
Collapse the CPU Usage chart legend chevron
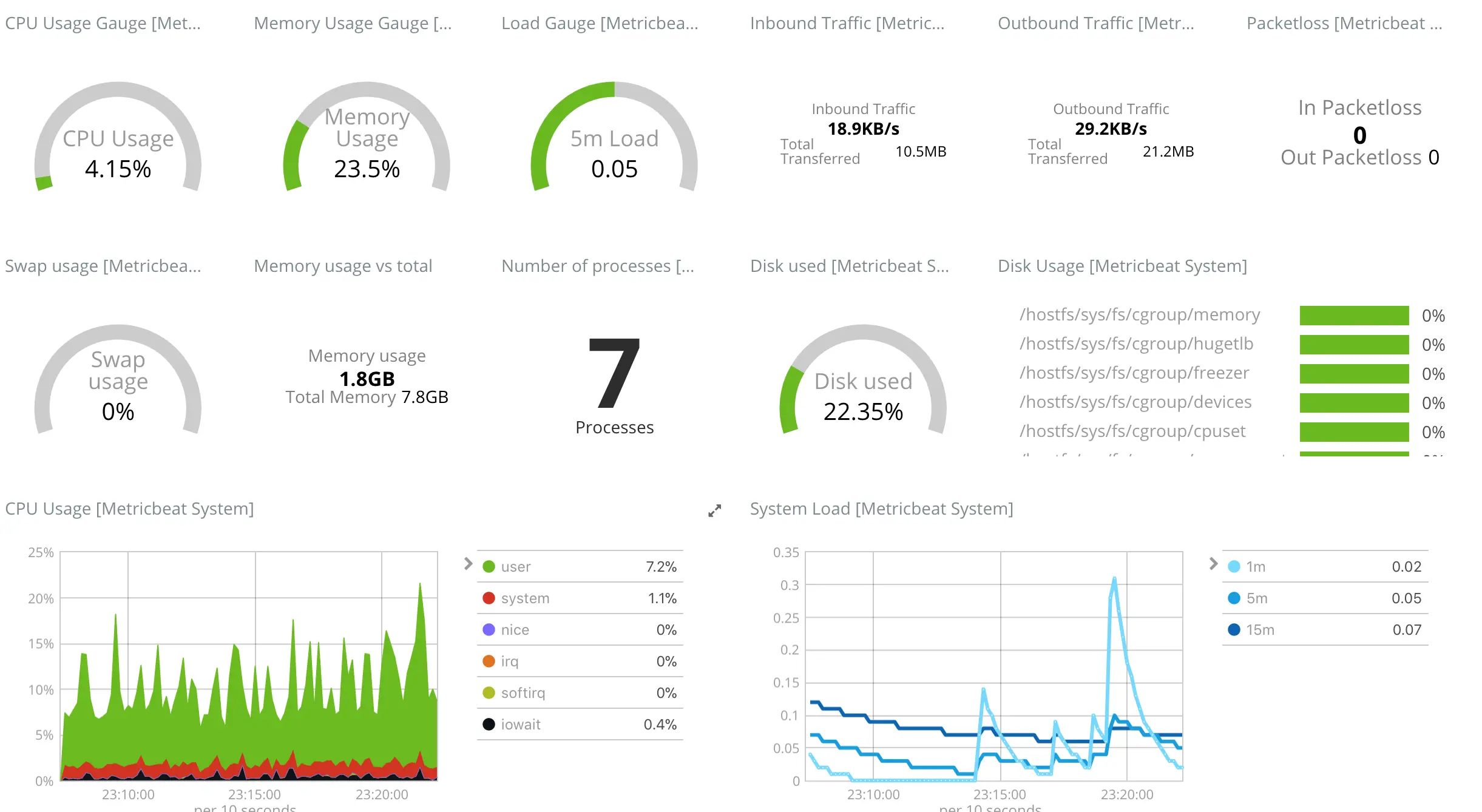point(468,564)
